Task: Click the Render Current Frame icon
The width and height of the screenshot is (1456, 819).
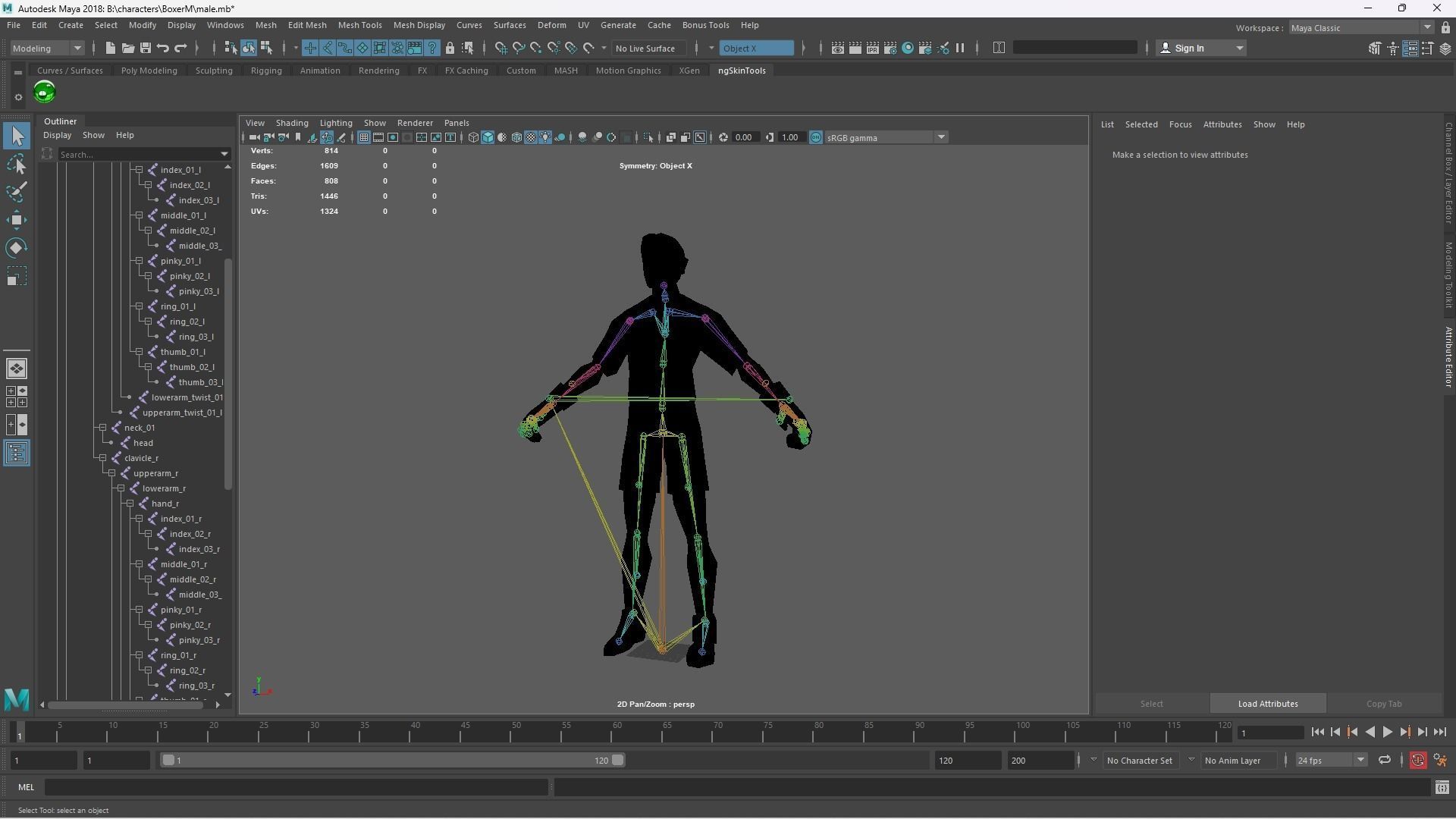Action: (x=855, y=49)
